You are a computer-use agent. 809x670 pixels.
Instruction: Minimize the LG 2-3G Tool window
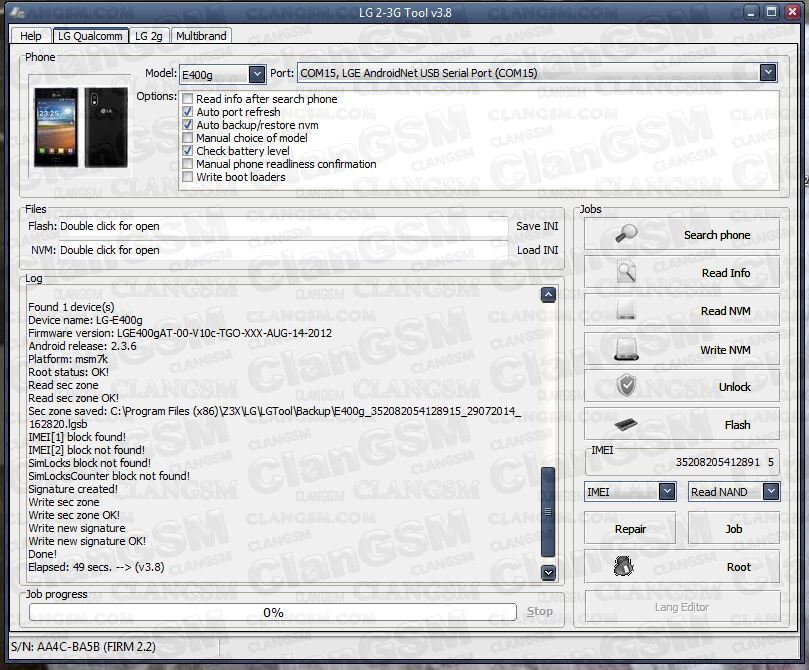point(751,12)
